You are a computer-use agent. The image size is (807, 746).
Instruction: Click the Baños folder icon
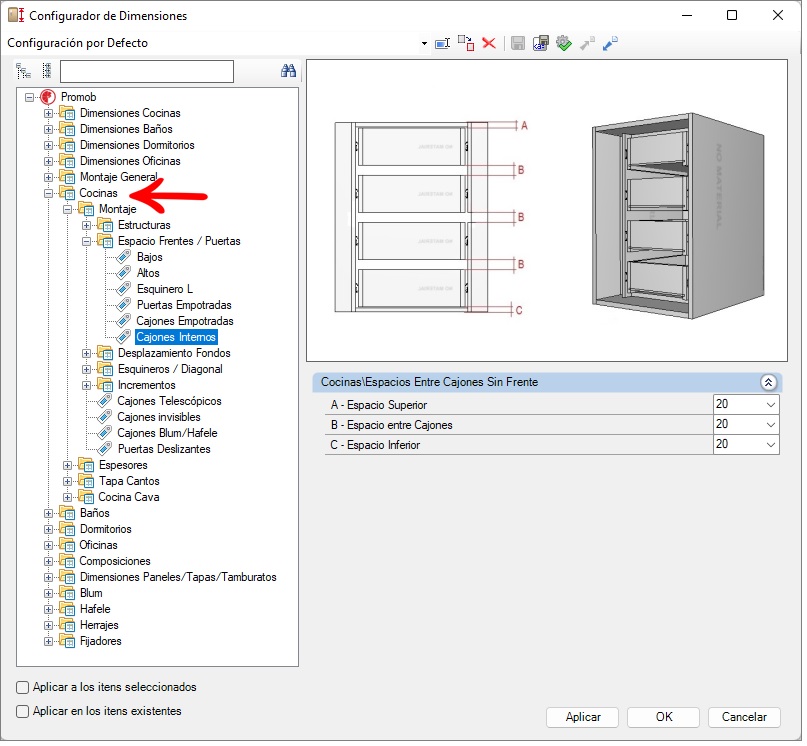pyautogui.click(x=67, y=513)
